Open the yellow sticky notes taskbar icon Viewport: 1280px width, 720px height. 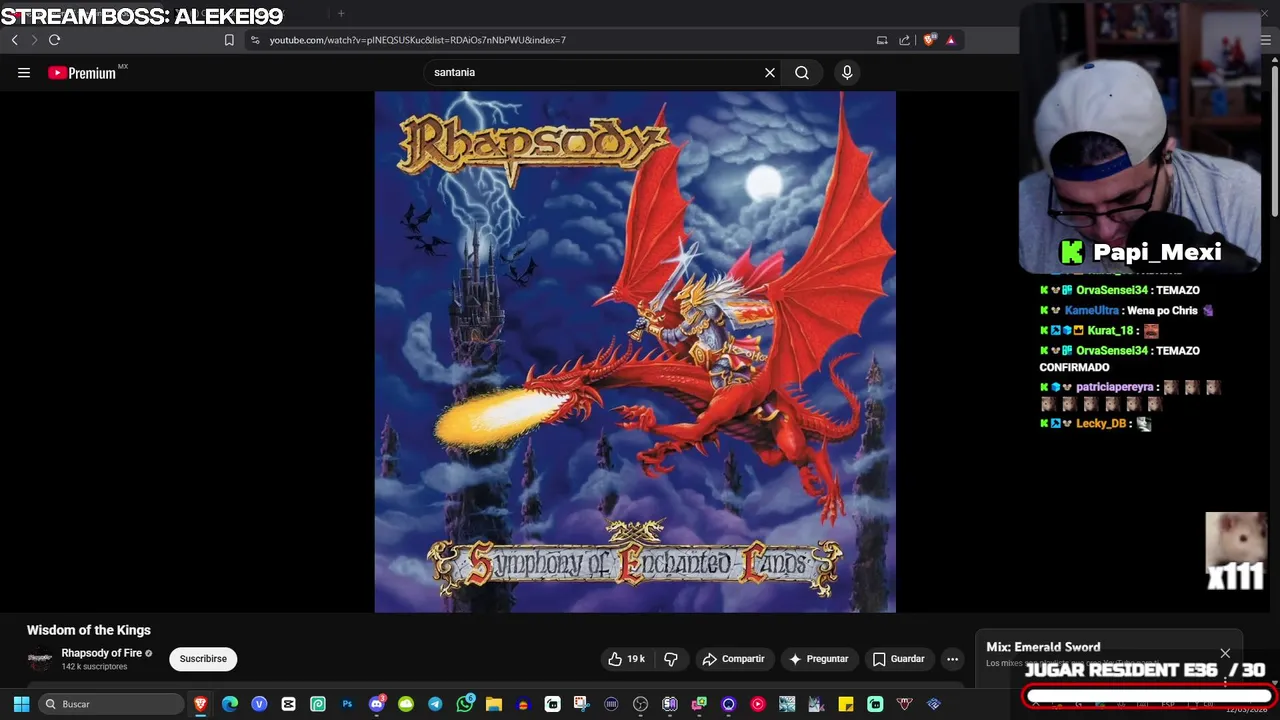(x=846, y=704)
